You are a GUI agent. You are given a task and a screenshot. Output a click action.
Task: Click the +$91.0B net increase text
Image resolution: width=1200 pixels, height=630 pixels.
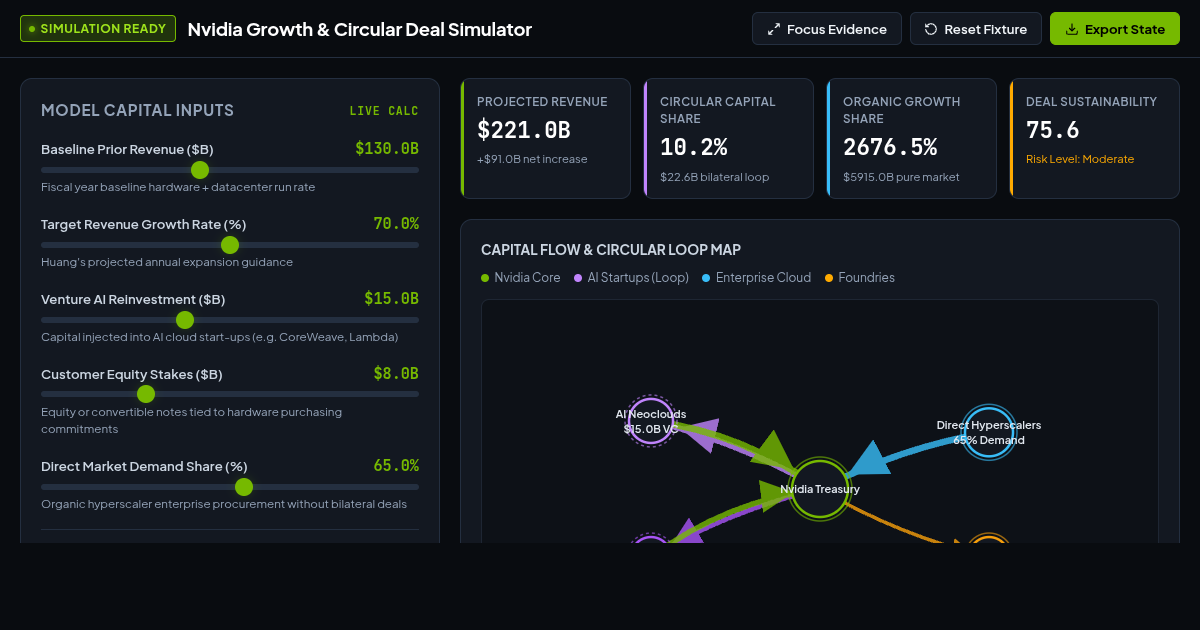point(532,159)
